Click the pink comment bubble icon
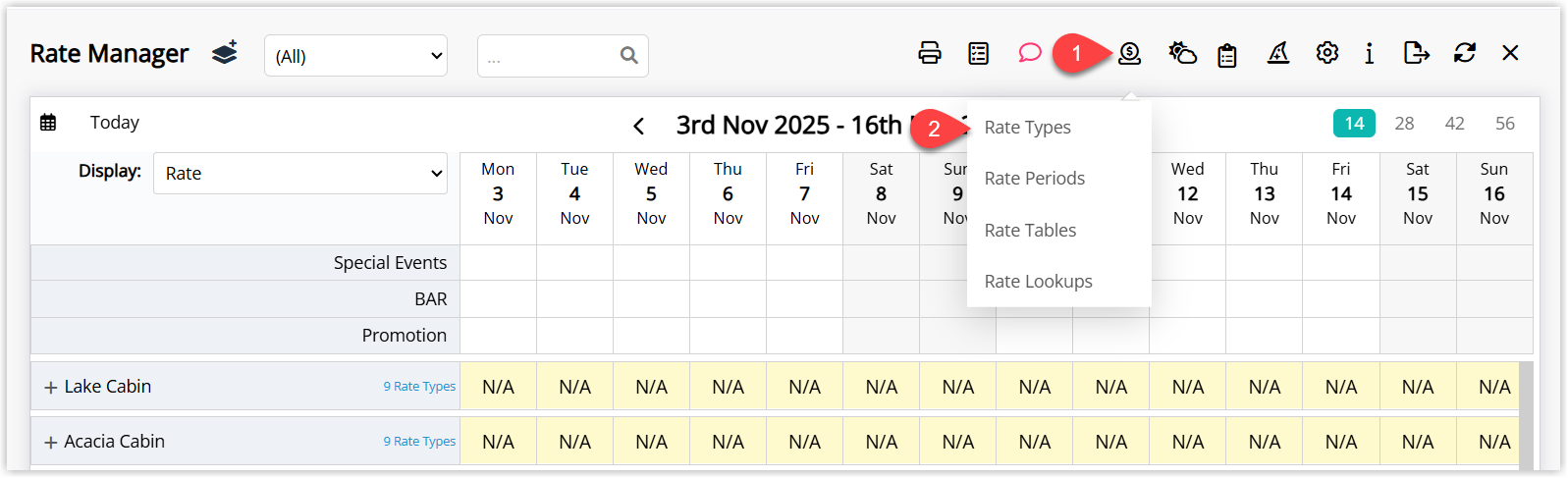Image resolution: width=1568 pixels, height=478 pixels. (x=1029, y=53)
